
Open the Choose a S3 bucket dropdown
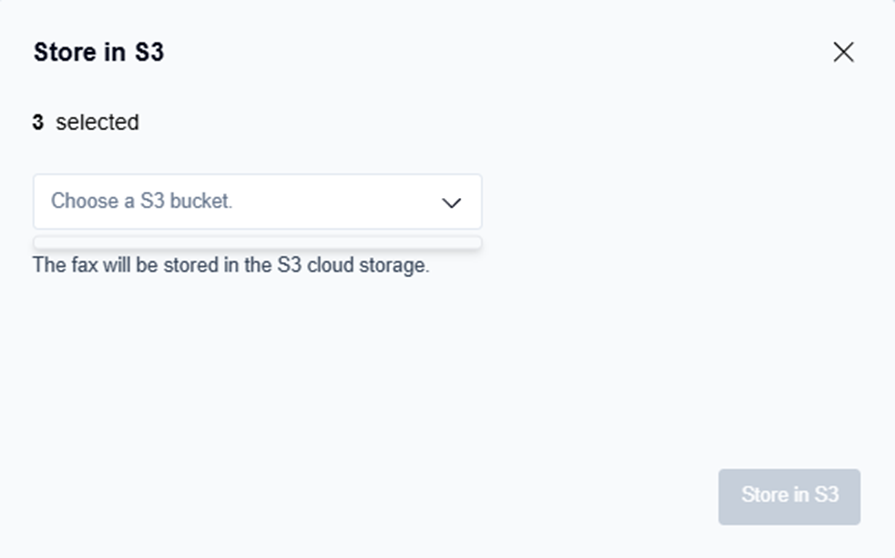pos(257,202)
